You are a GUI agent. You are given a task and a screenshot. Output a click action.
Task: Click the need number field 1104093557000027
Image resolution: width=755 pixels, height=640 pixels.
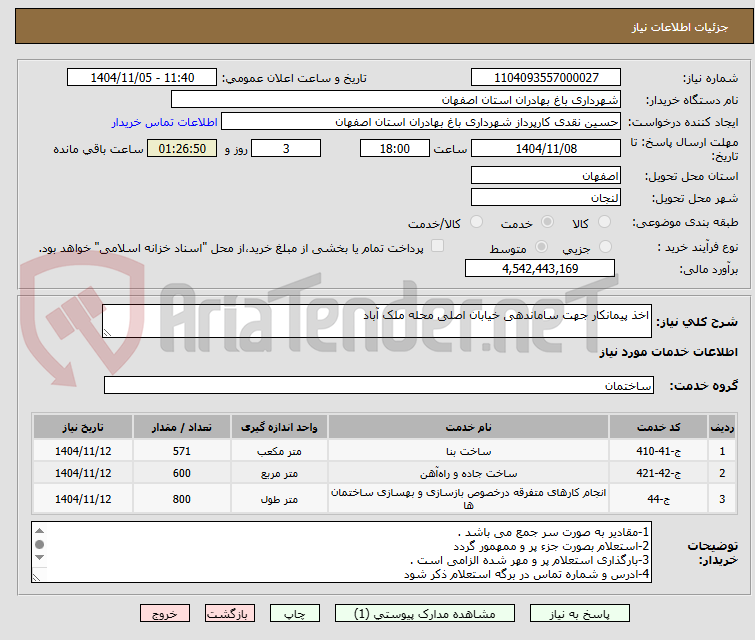[546, 78]
